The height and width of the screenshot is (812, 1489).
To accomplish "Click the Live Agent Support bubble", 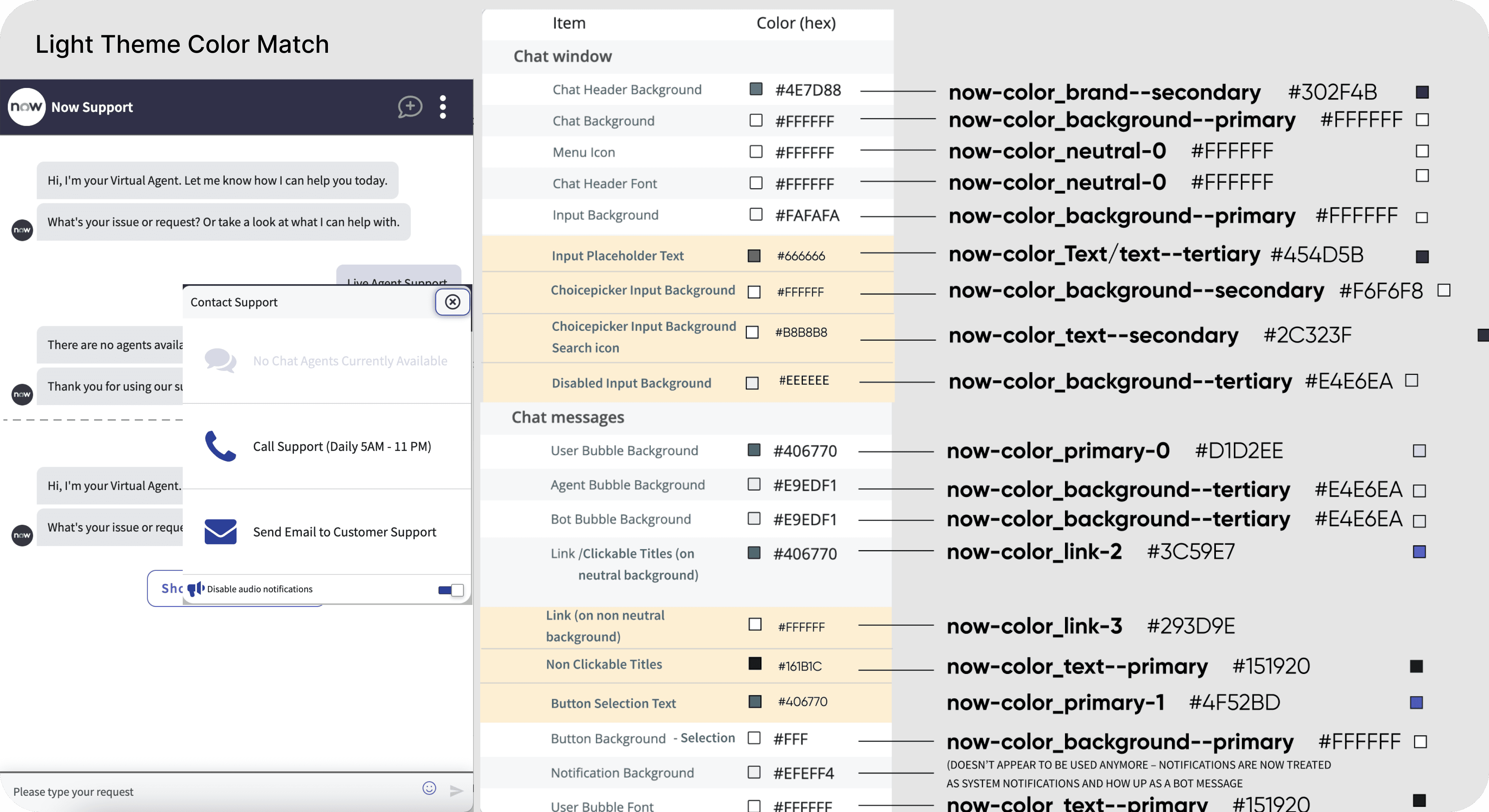I will (x=398, y=276).
